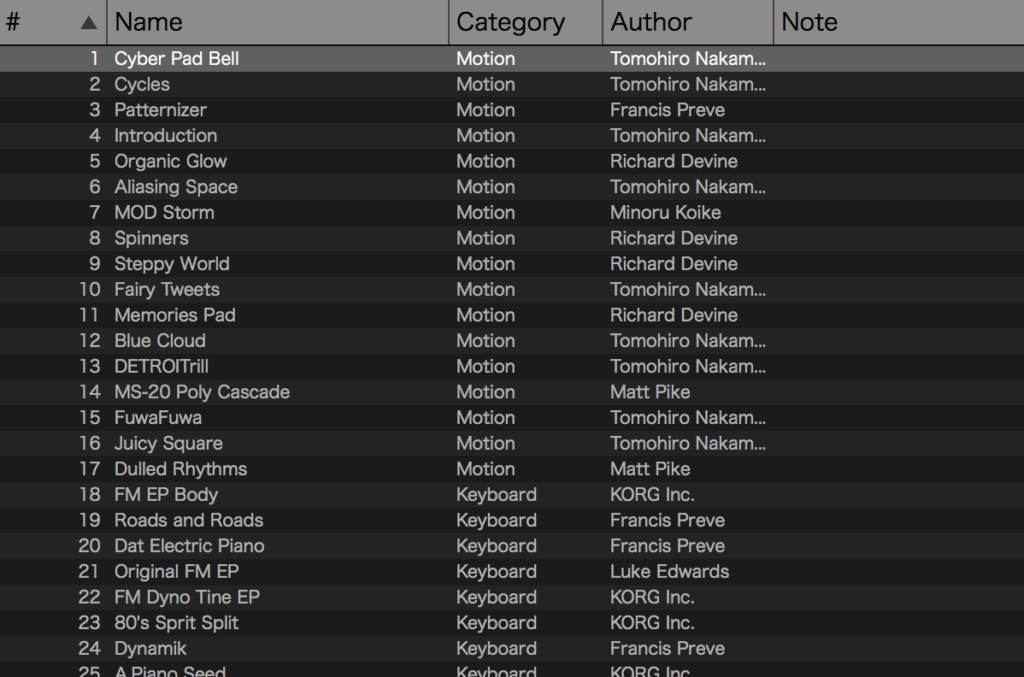Select the Dynamik keyboard program

pos(150,648)
